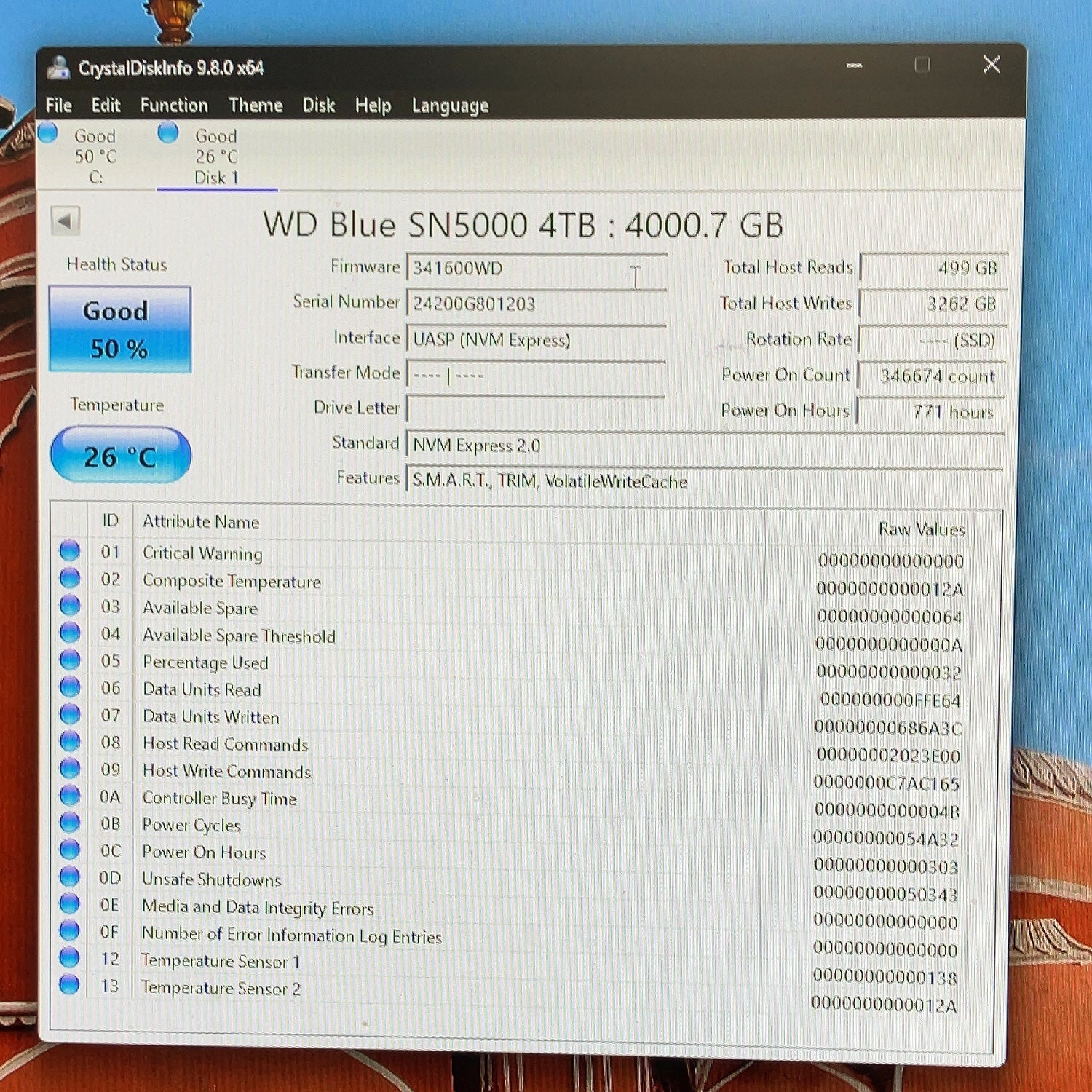The width and height of the screenshot is (1092, 1092).
Task: Select the Disk 1 tab
Action: pos(216,157)
